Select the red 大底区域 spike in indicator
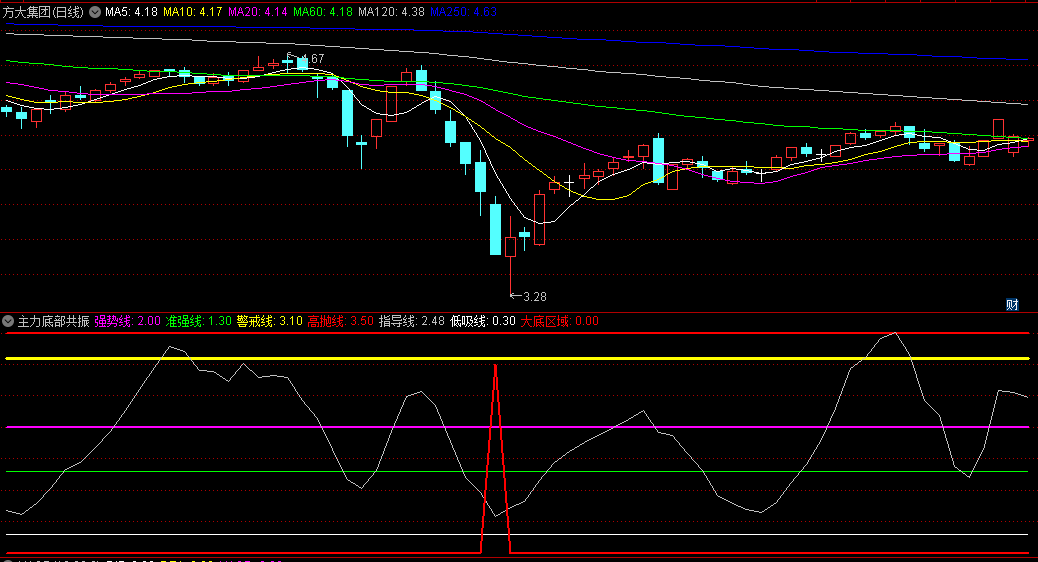The width and height of the screenshot is (1038, 562). tap(495, 457)
